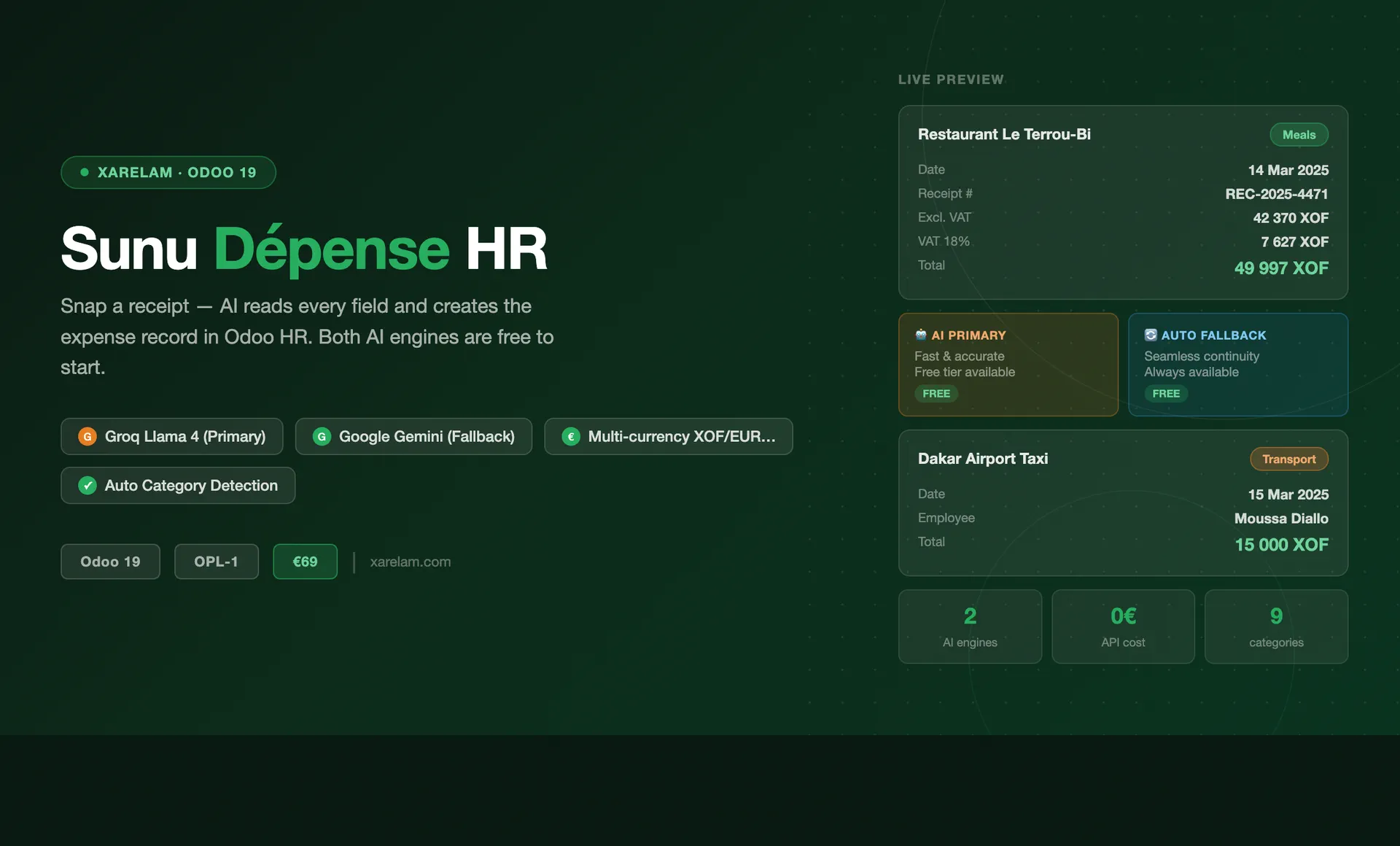Screen dimensions: 1400x846
Task: Click the Groq logo icon on the Primary chip
Action: [x=87, y=436]
